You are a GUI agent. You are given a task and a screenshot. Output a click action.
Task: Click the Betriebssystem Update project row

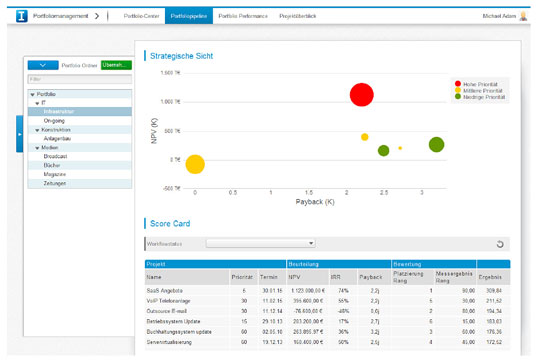(x=327, y=321)
